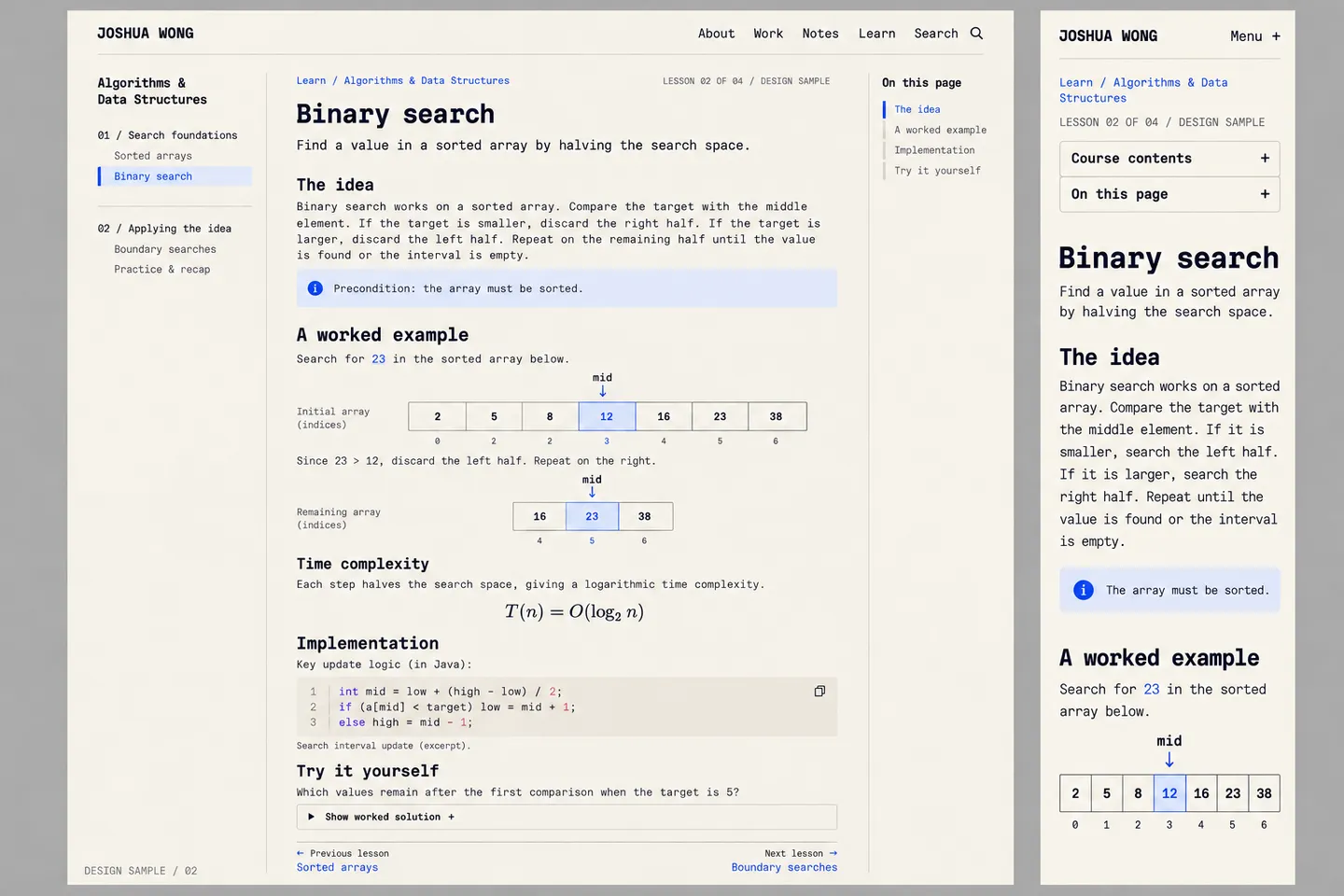Select Practice & recap in the sidebar
The image size is (1344, 896).
pyautogui.click(x=162, y=270)
